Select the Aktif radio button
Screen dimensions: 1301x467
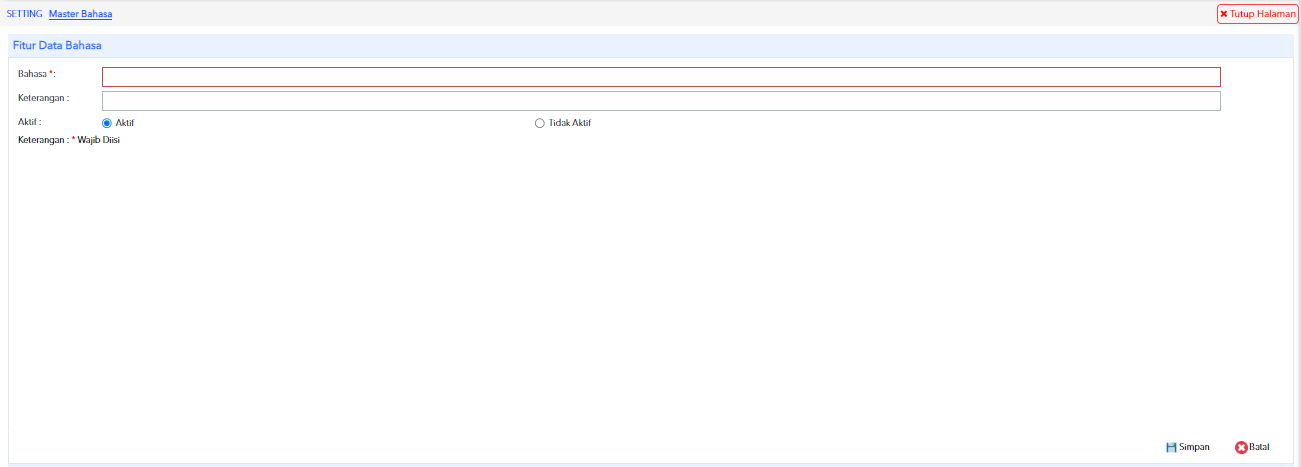[x=107, y=123]
